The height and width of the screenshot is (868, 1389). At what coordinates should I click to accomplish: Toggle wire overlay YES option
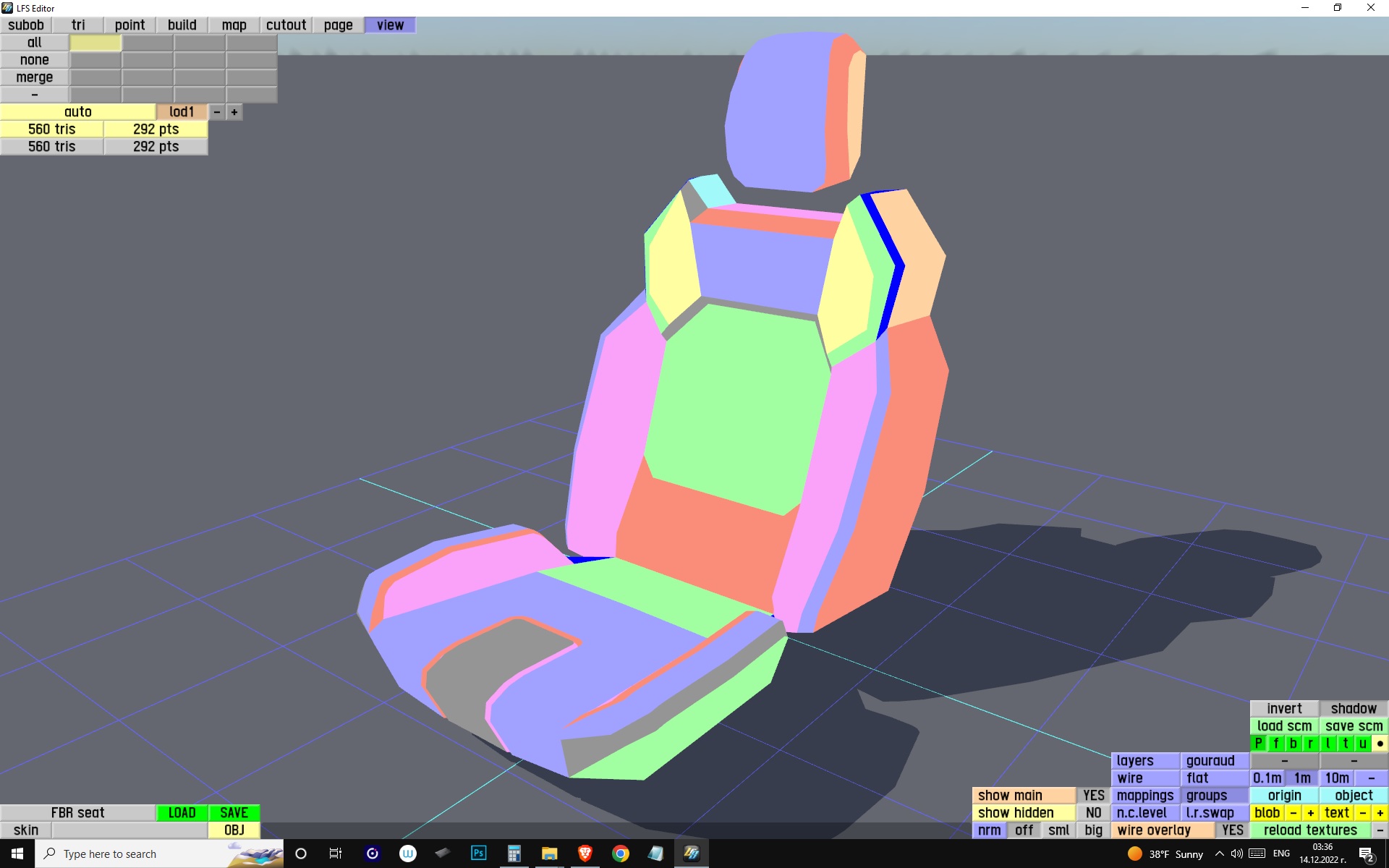click(x=1232, y=830)
